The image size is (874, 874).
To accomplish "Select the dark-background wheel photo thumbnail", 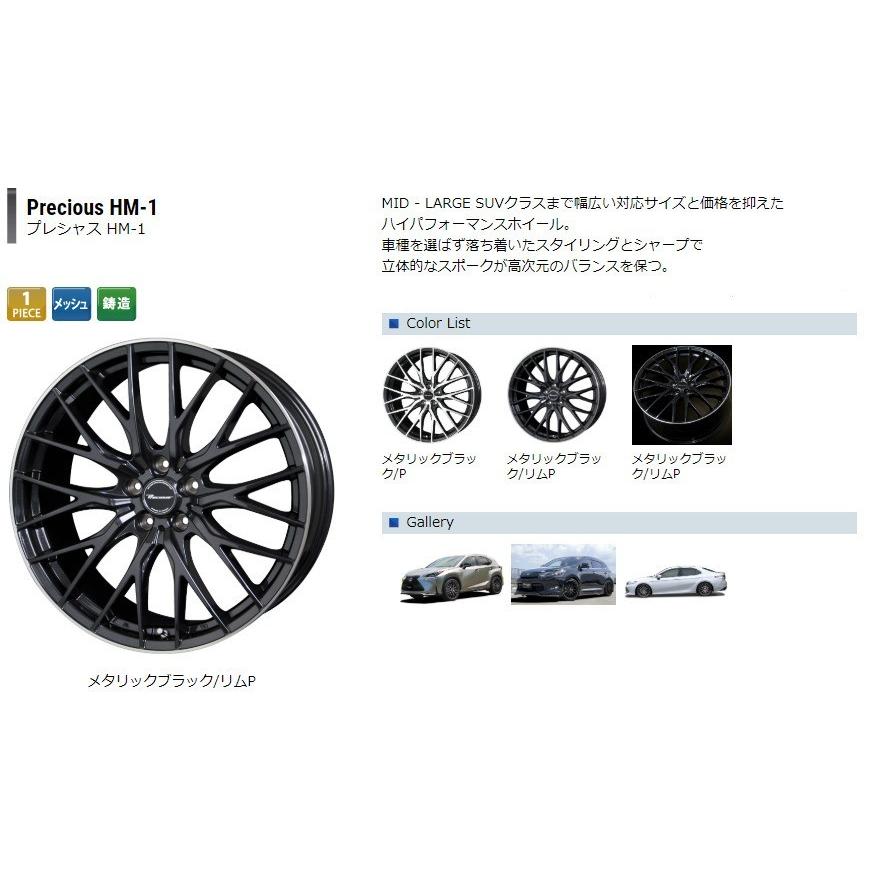I will coord(681,395).
